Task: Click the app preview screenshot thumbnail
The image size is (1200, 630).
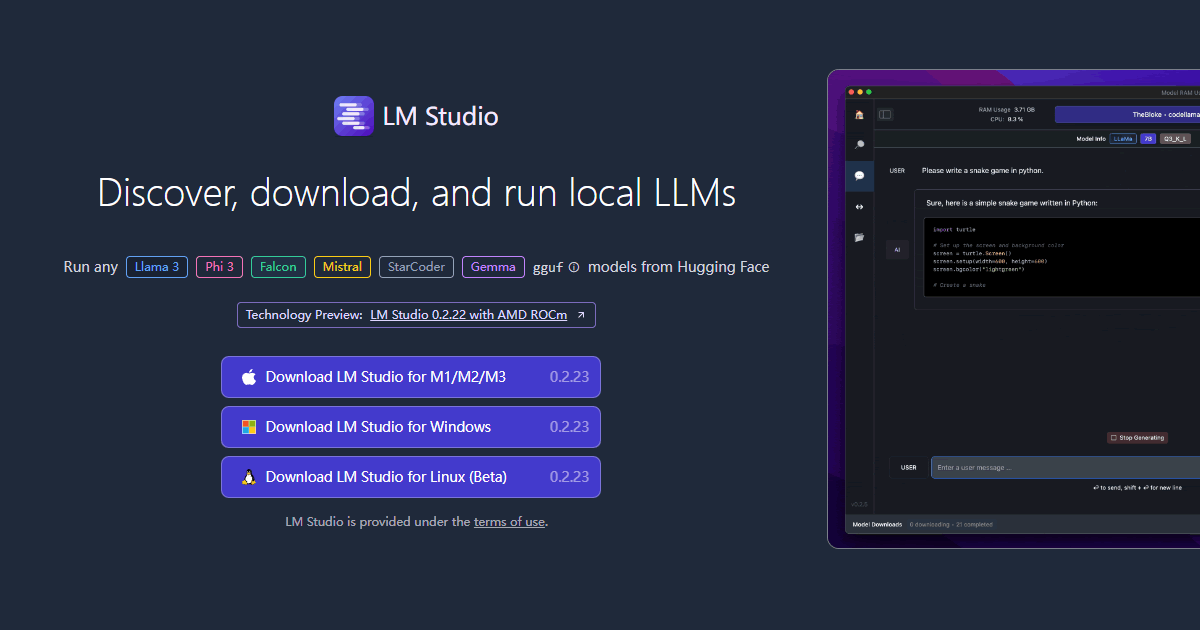Action: (1014, 309)
